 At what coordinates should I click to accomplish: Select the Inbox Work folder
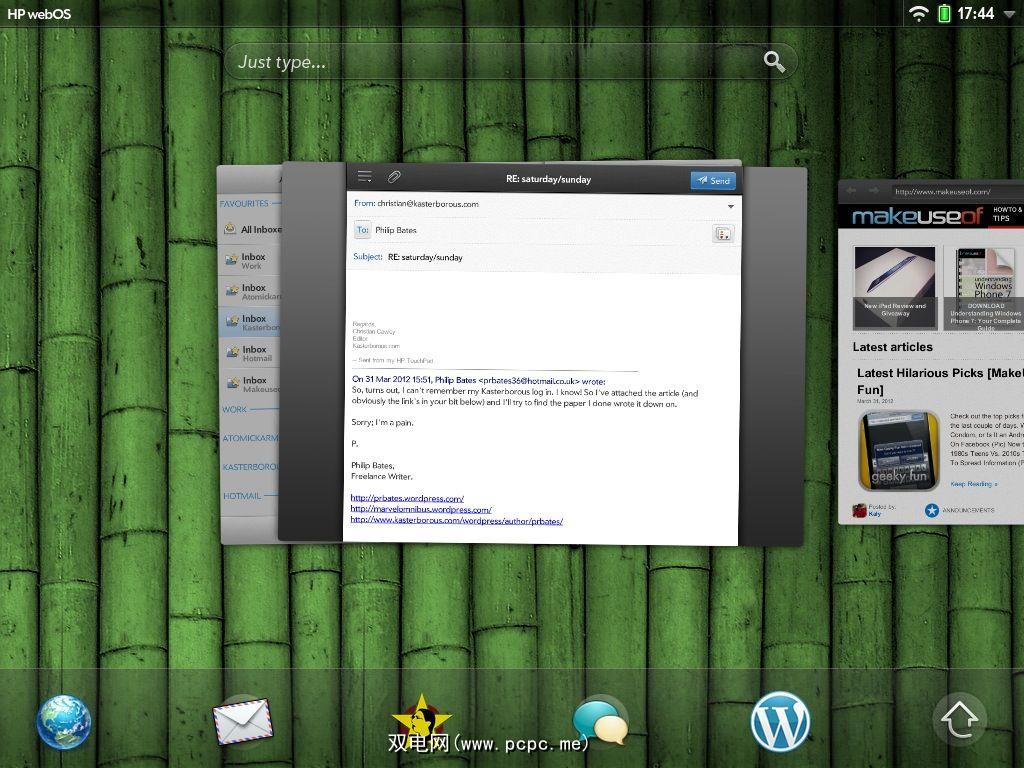pyautogui.click(x=250, y=261)
